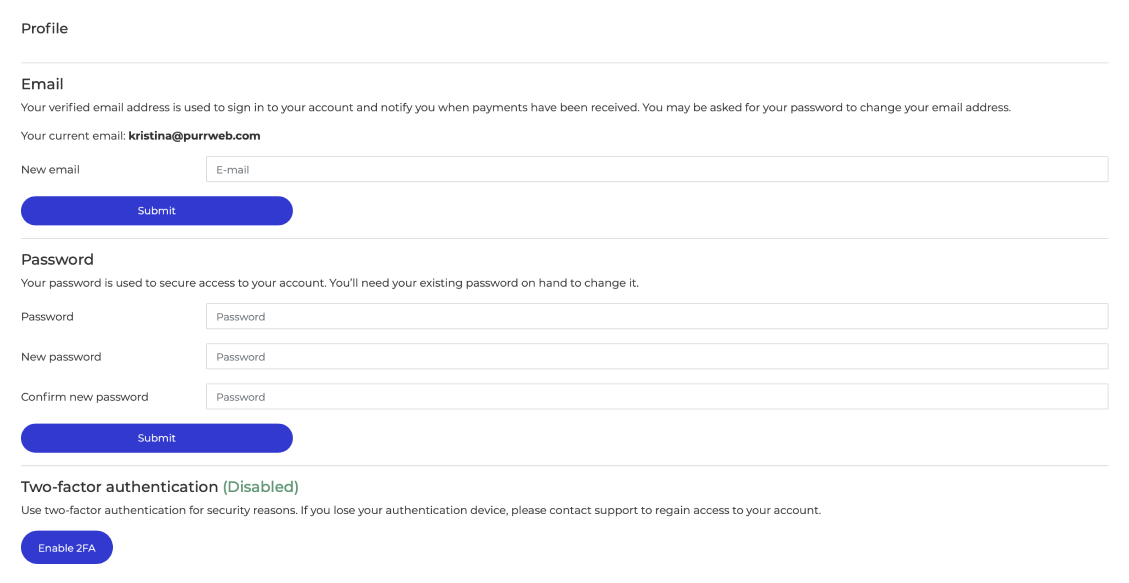Click the Profile page title
This screenshot has height=583, width=1129.
click(45, 28)
